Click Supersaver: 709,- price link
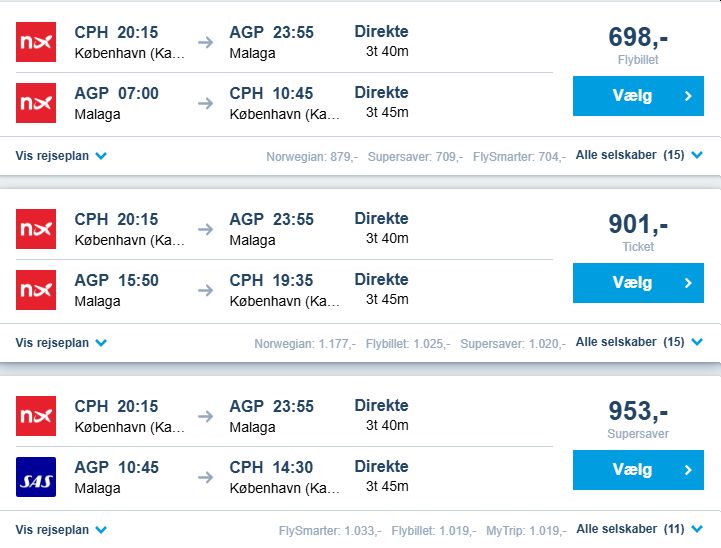Image resolution: width=721 pixels, height=548 pixels. point(415,157)
